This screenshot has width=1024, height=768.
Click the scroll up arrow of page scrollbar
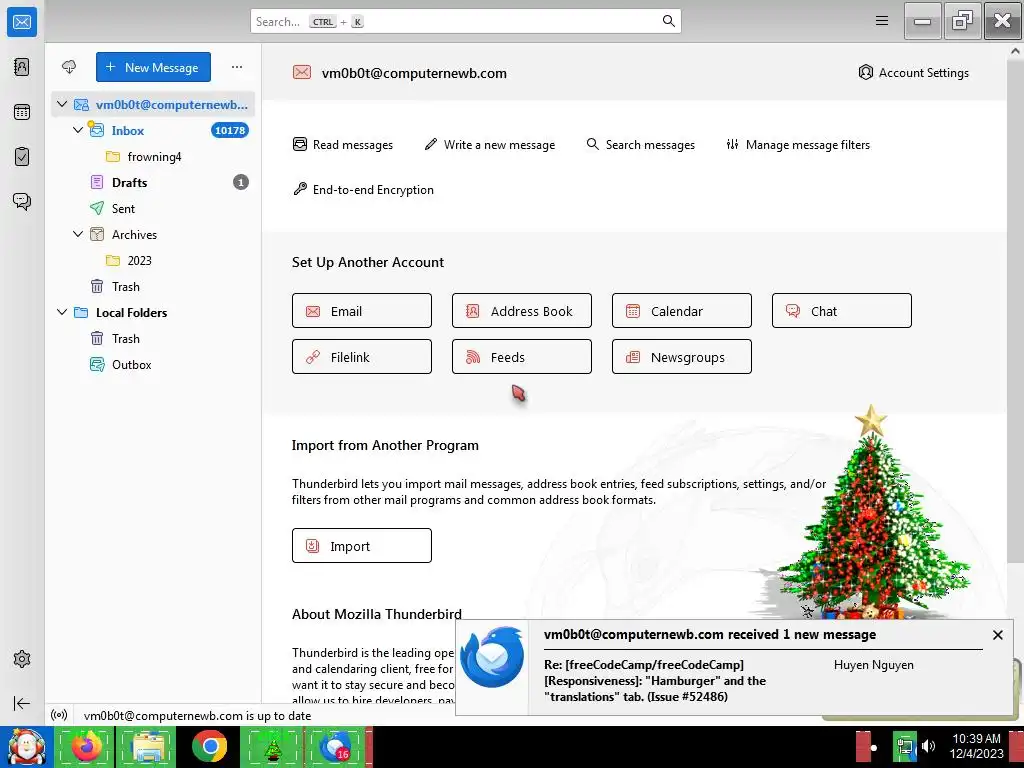pos(1016,51)
